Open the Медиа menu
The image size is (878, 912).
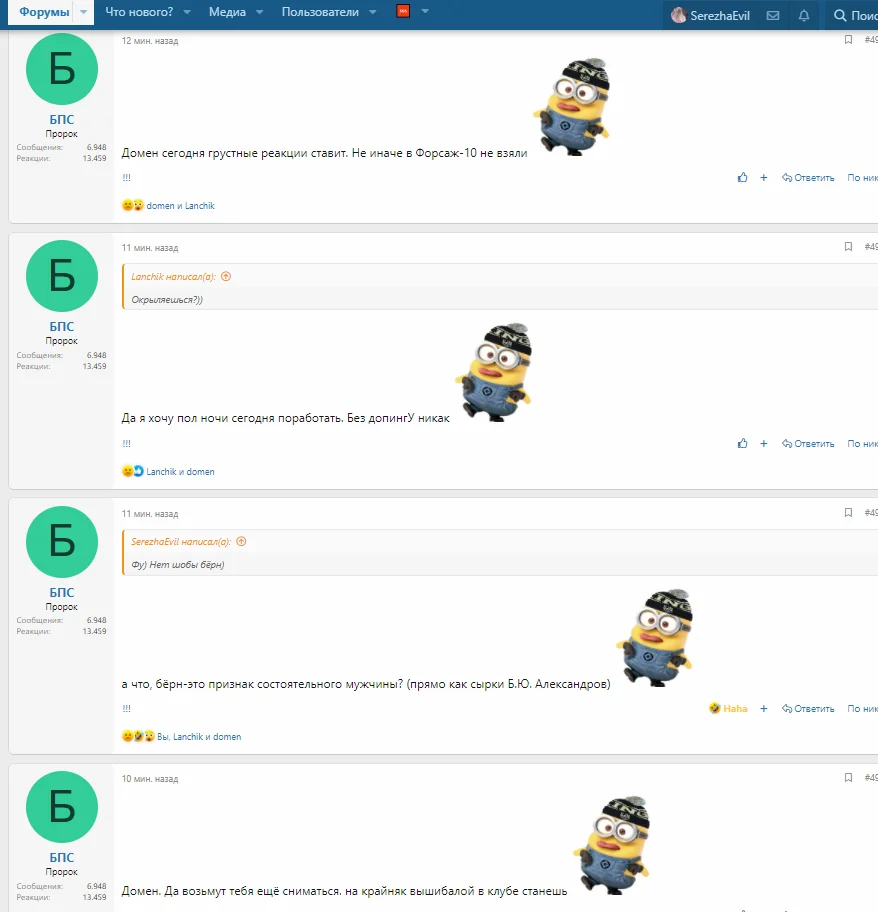tap(227, 12)
